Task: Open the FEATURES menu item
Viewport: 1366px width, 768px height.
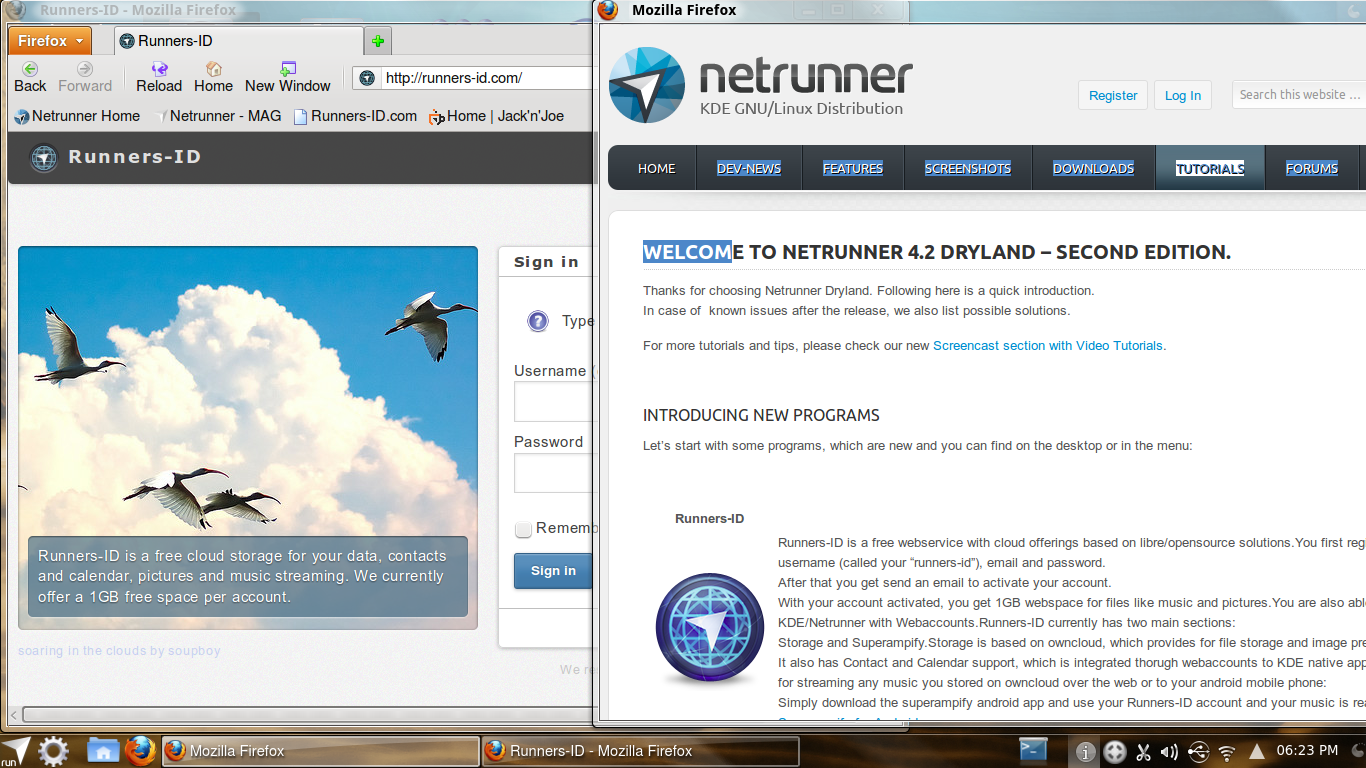Action: coord(853,168)
